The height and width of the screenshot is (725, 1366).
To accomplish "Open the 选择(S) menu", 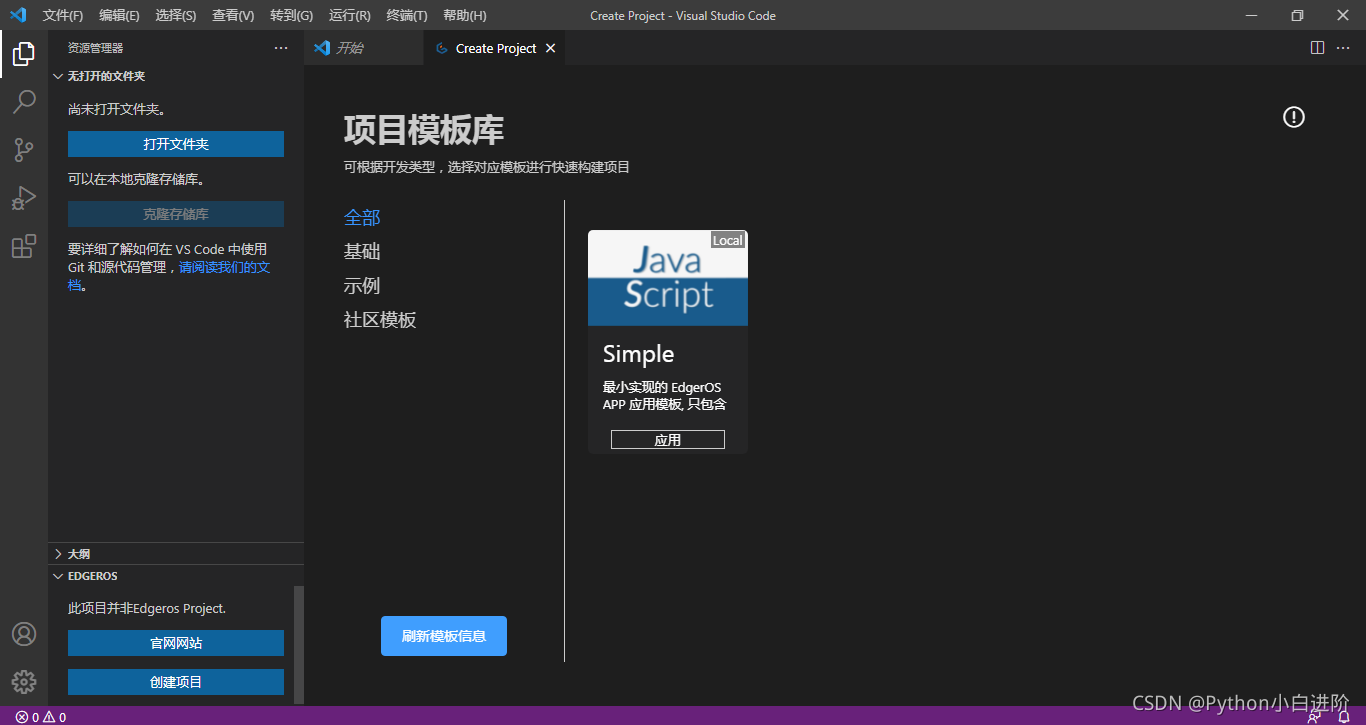I will (176, 15).
